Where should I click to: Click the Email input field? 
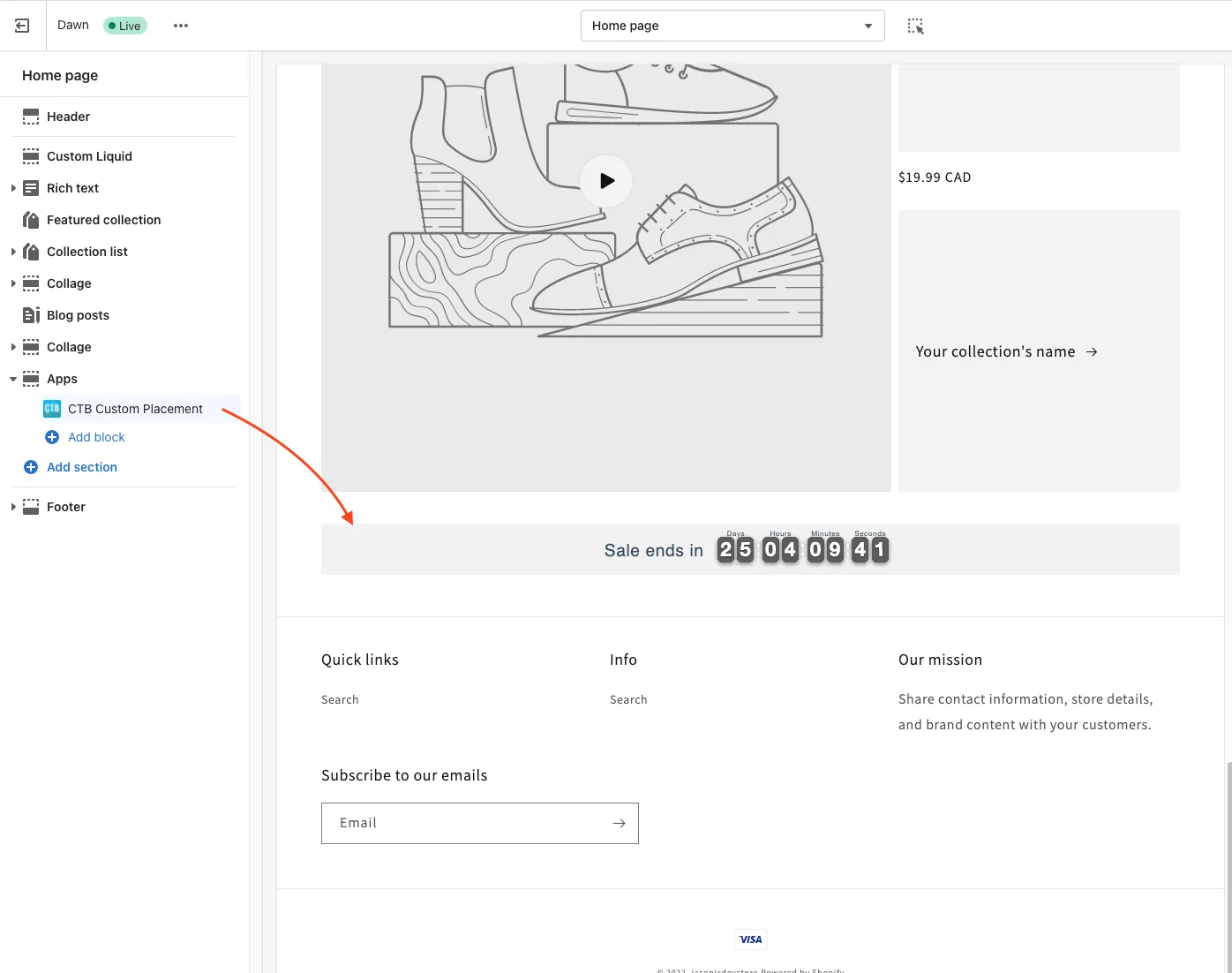[480, 823]
